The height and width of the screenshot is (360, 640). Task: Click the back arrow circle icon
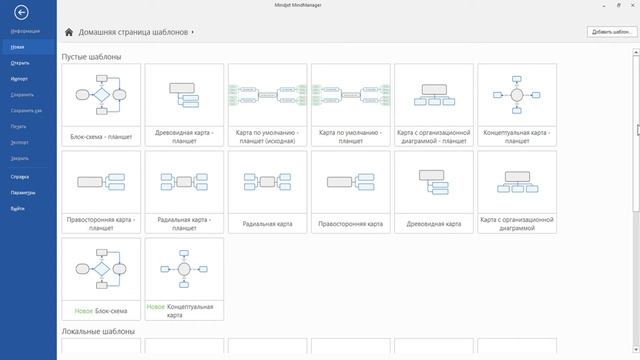click(x=21, y=13)
